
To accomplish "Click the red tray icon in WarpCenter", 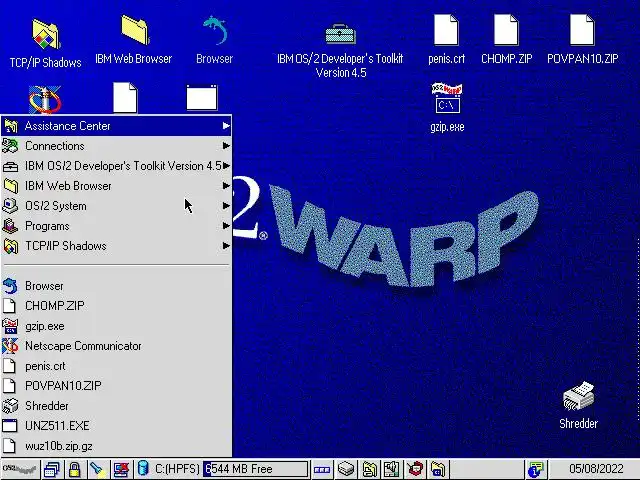I will coord(415,469).
